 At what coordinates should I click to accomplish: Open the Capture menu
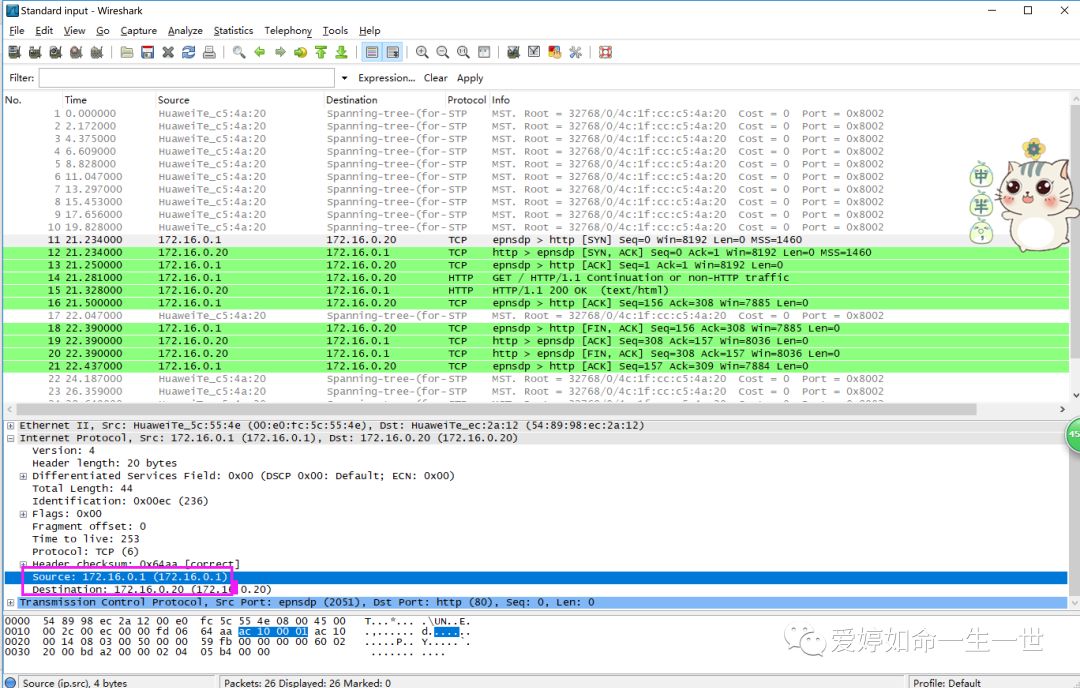138,30
